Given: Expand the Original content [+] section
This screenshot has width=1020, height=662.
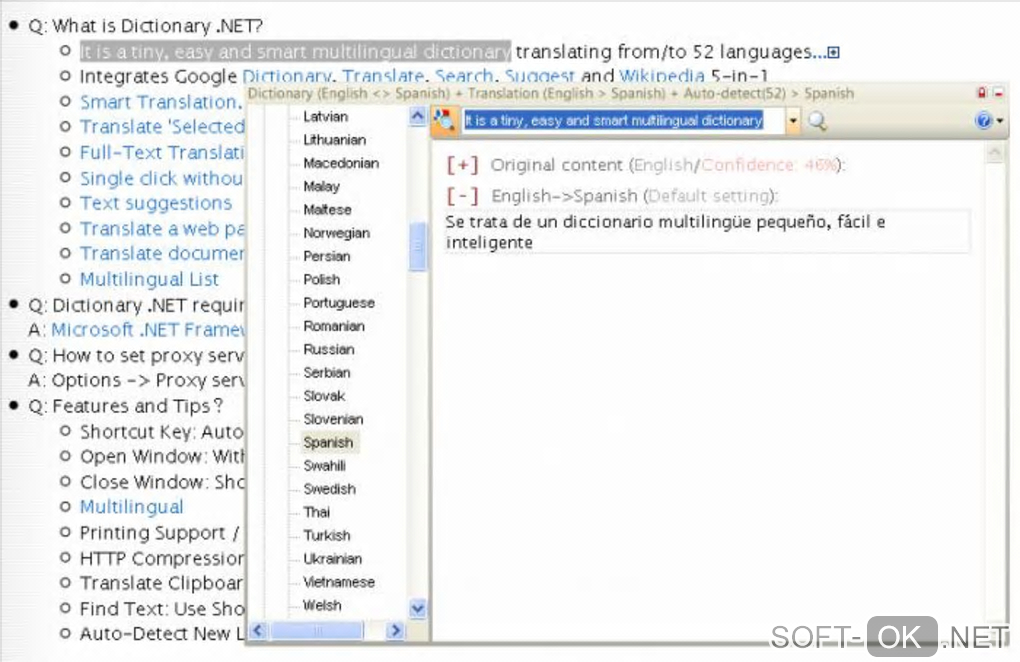Looking at the screenshot, I should click(x=463, y=165).
